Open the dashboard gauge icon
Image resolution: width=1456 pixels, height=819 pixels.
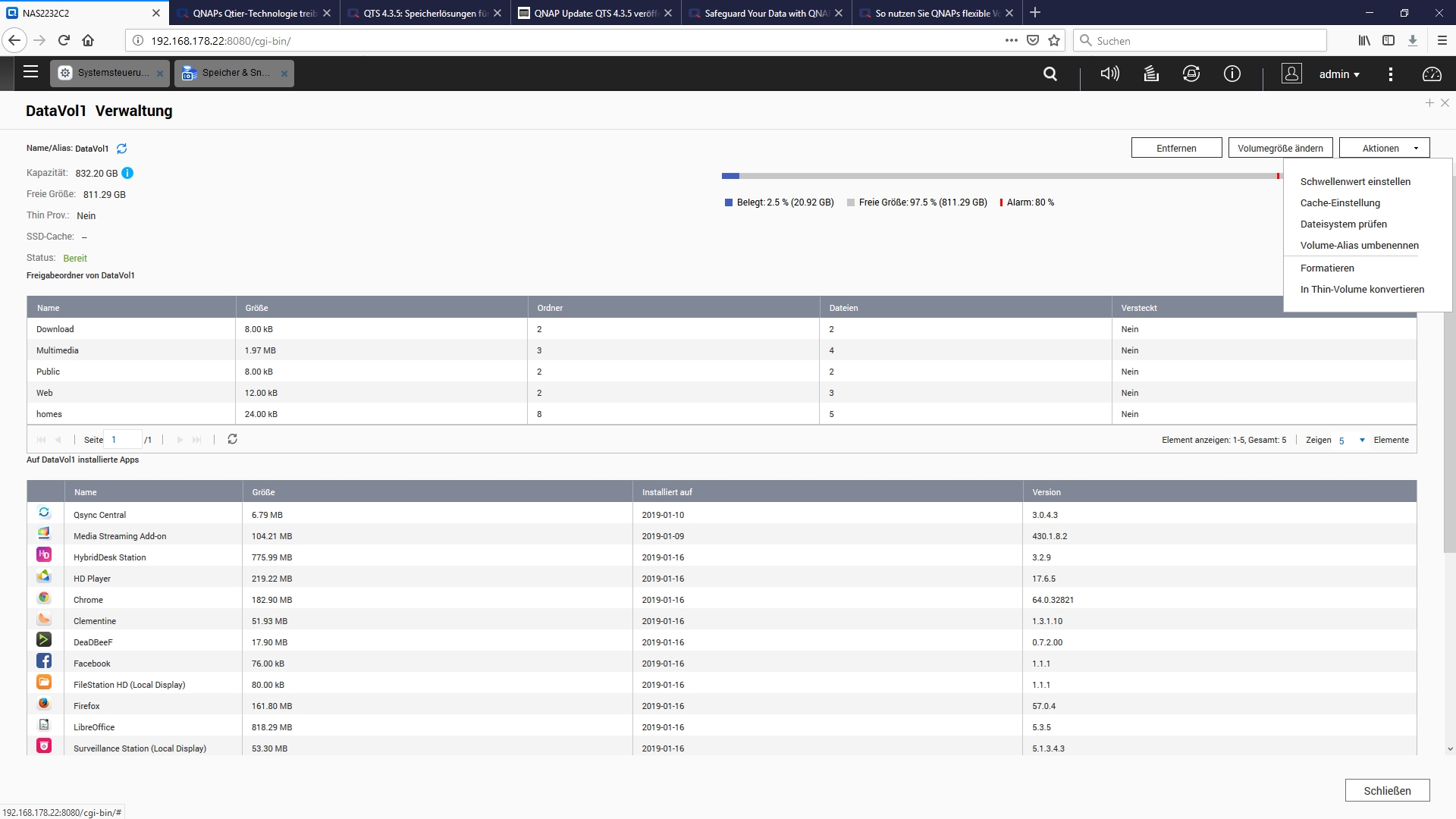tap(1432, 74)
